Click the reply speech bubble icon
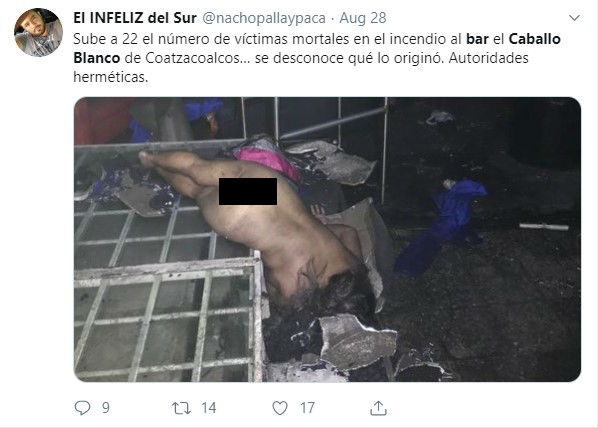The height and width of the screenshot is (428, 598). click(82, 408)
